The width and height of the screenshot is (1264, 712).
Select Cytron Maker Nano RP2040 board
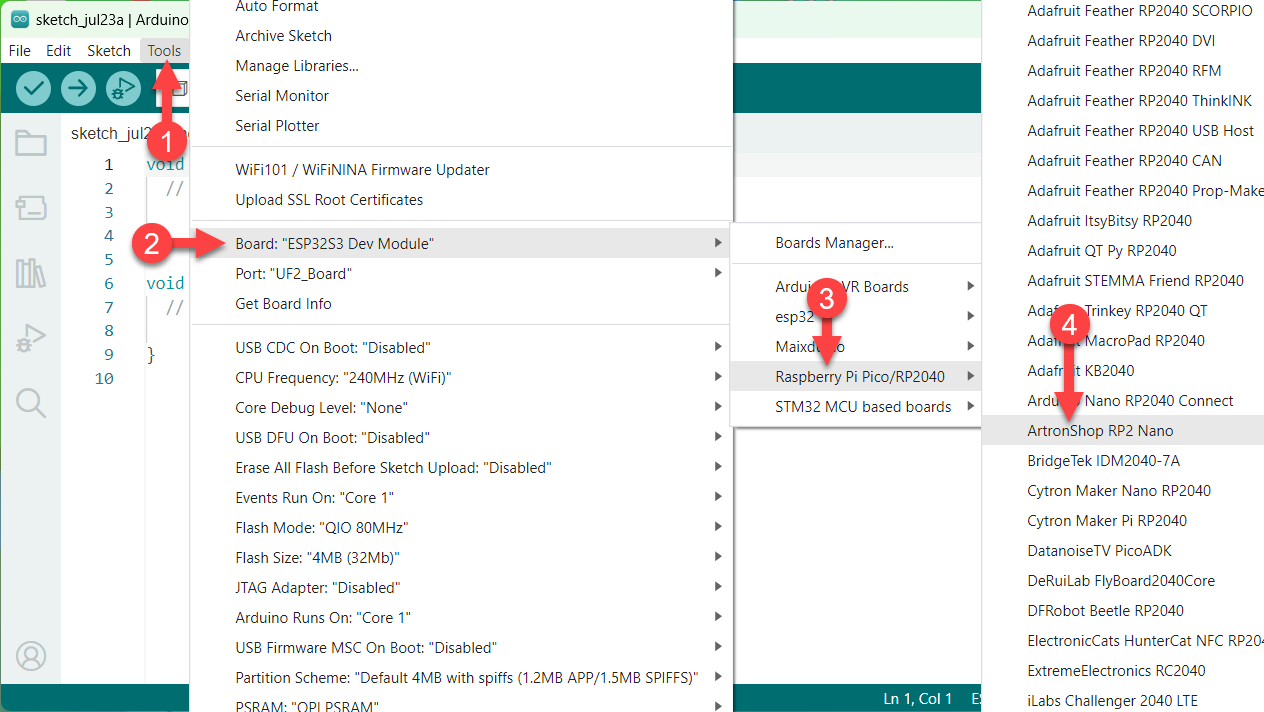click(1124, 491)
